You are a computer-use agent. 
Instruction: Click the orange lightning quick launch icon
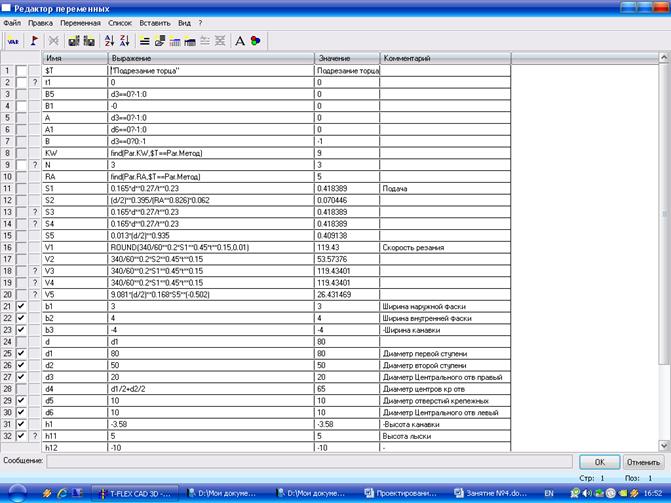coord(47,493)
